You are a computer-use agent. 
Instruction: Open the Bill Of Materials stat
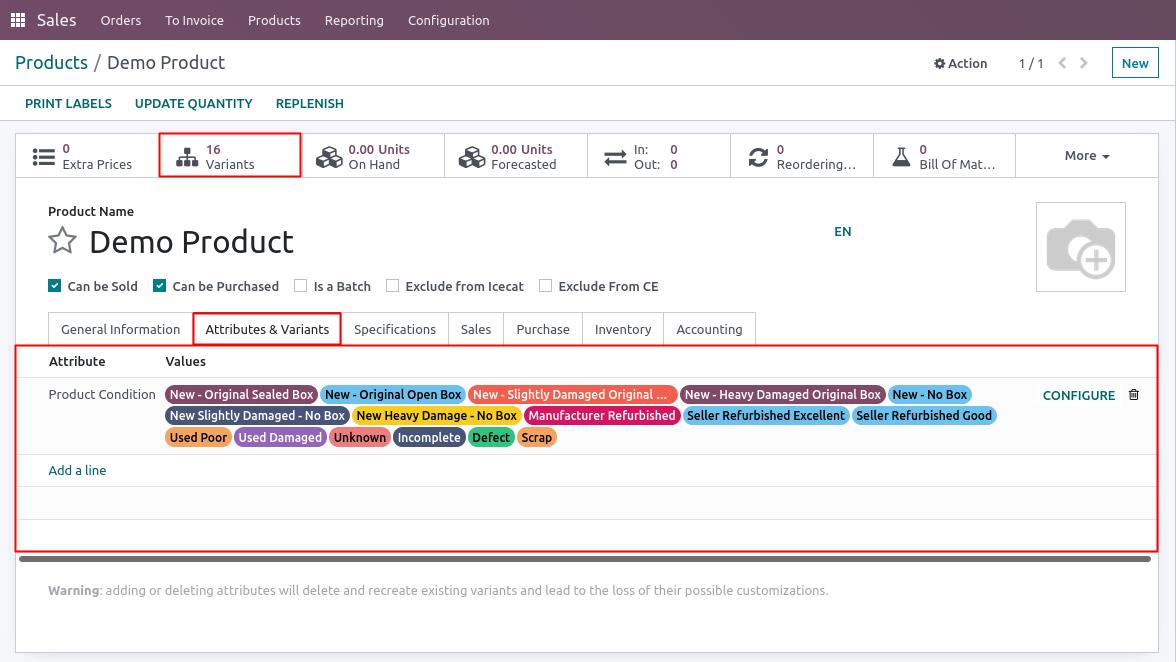901,156
